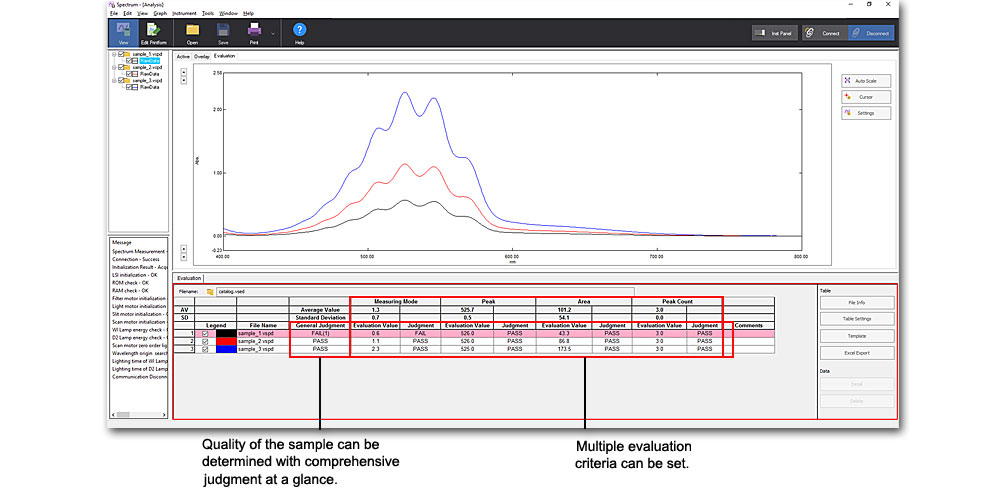Switch to the Overlay tab
1000x500 pixels.
point(202,56)
